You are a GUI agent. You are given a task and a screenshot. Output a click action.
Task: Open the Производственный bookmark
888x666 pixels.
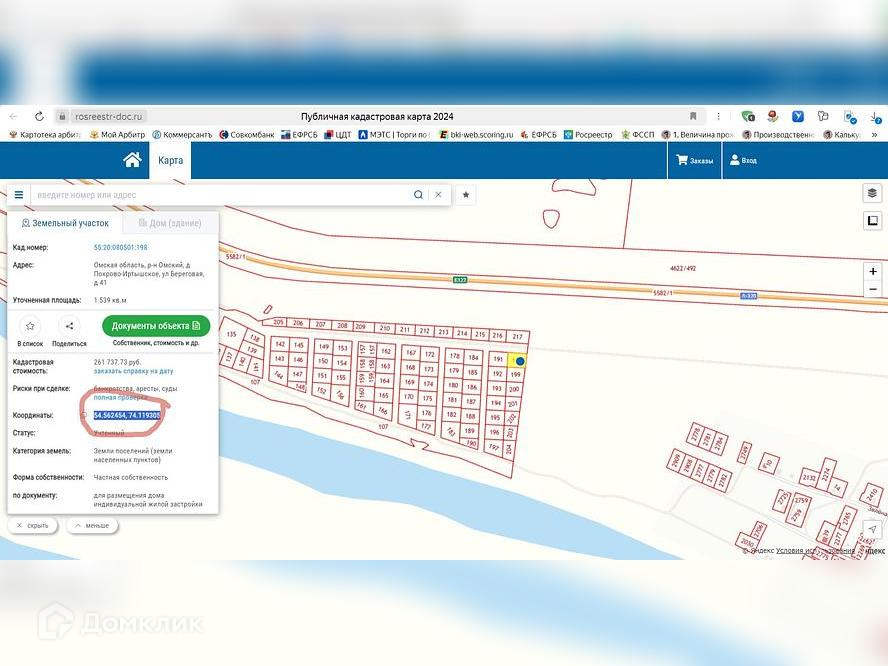coord(778,135)
